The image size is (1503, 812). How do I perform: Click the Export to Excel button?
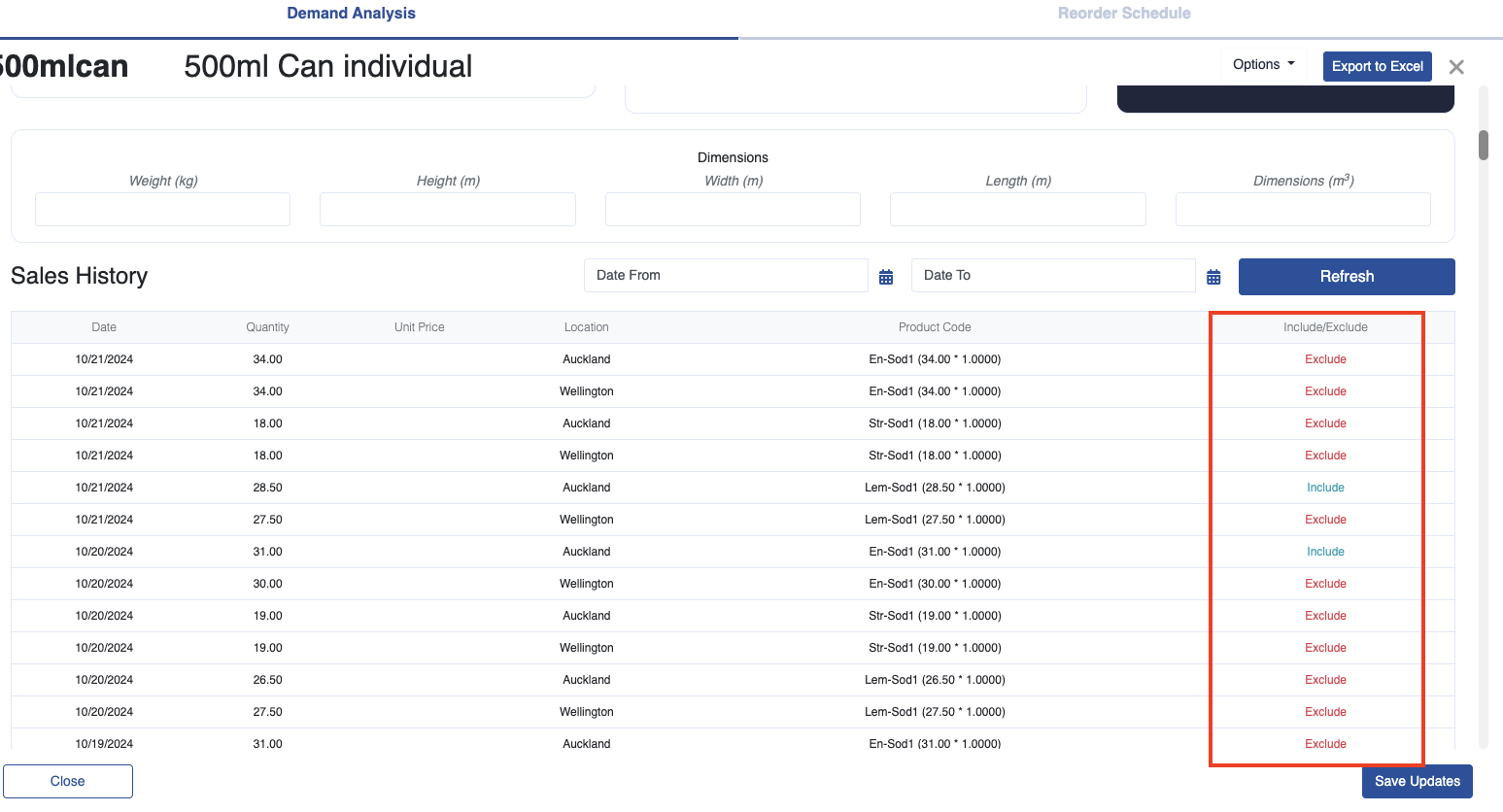pos(1377,66)
